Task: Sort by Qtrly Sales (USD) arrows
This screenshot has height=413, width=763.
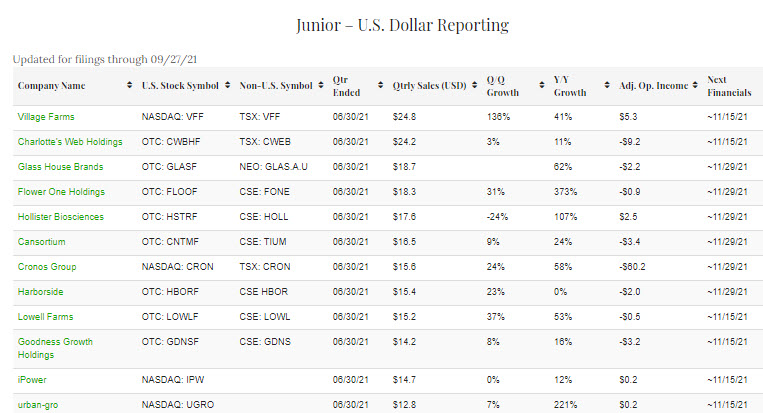Action: click(x=476, y=86)
